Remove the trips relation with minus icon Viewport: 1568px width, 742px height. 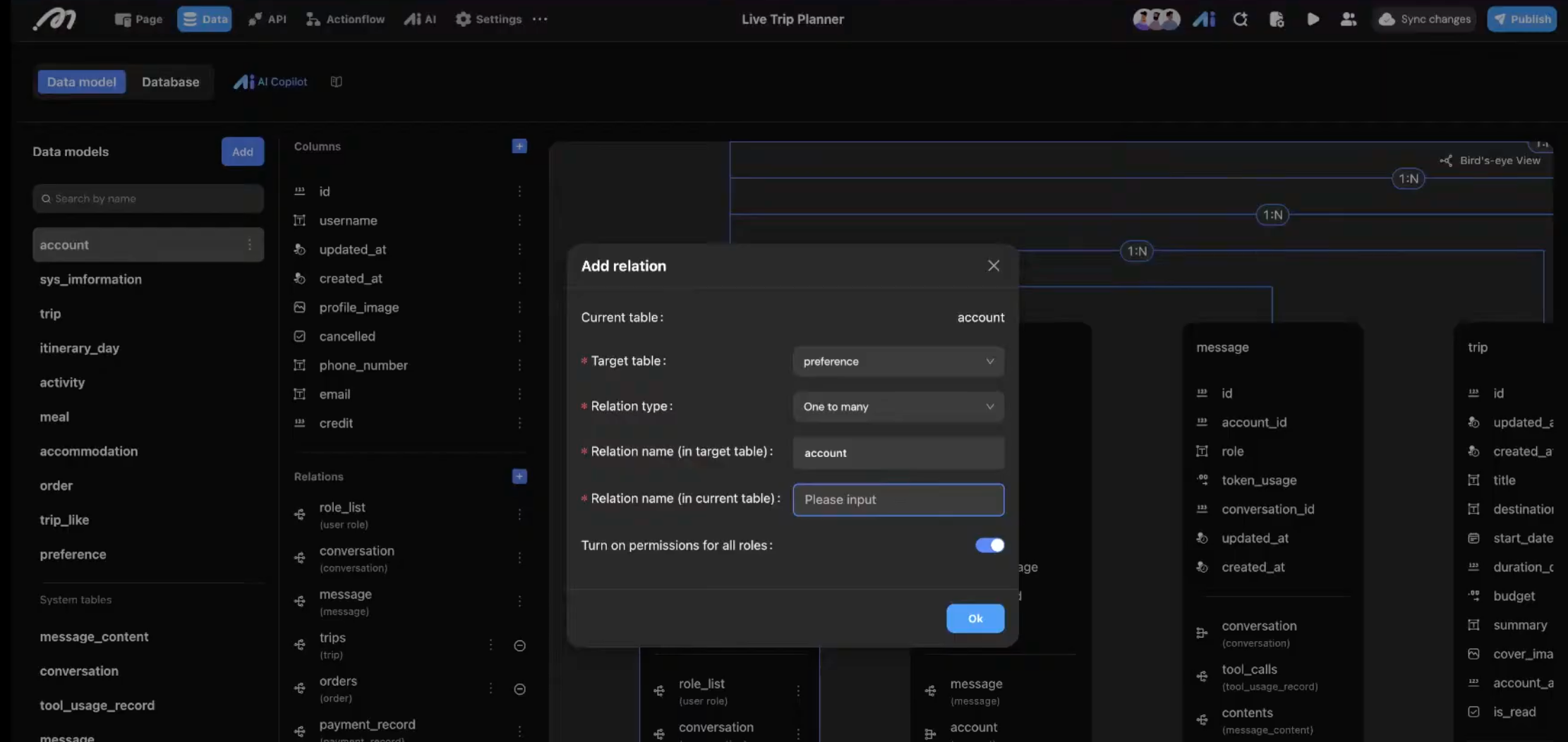pyautogui.click(x=519, y=645)
